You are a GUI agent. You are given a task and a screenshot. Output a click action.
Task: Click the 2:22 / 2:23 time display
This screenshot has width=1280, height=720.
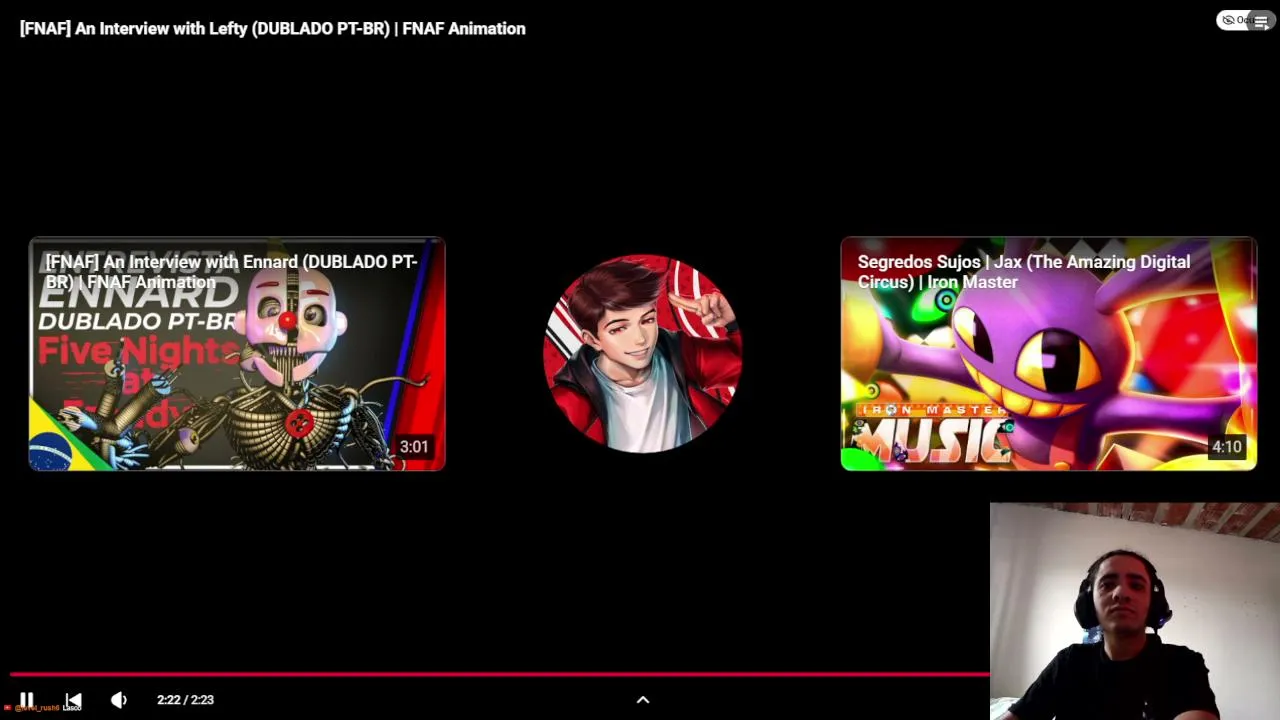(x=185, y=700)
